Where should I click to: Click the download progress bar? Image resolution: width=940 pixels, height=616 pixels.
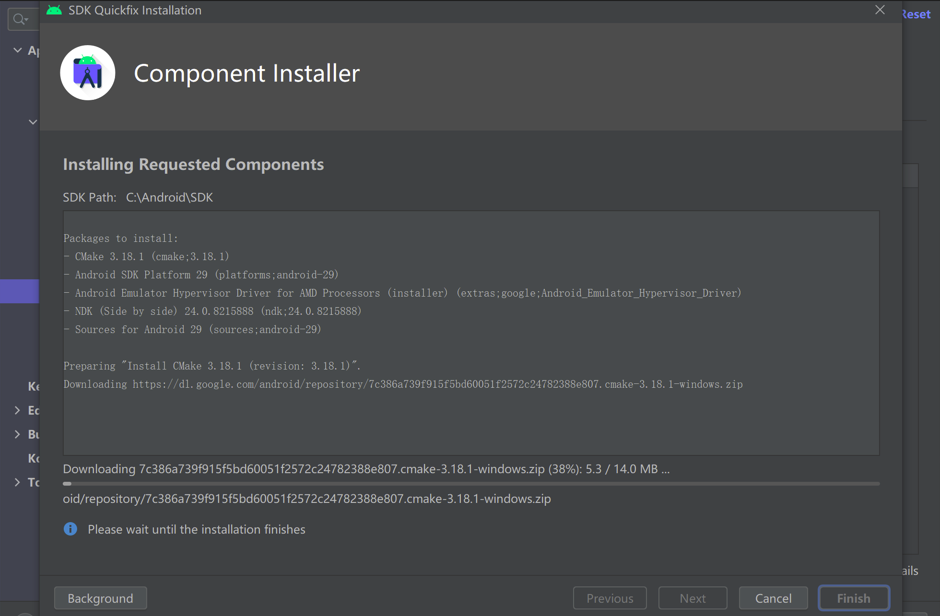click(471, 484)
